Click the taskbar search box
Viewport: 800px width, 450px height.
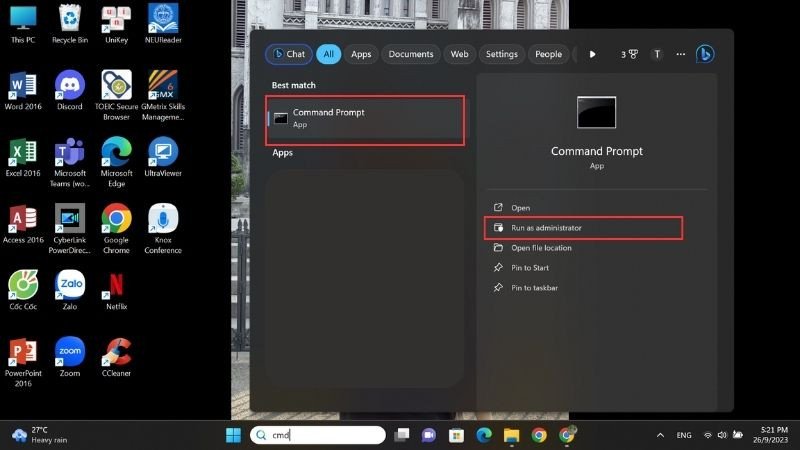(318, 435)
